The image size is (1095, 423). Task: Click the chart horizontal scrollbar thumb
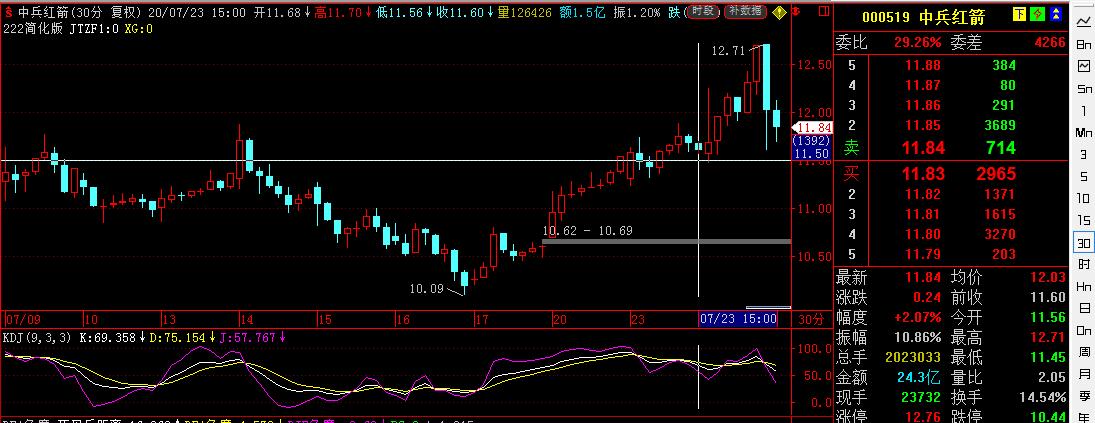tap(768, 307)
